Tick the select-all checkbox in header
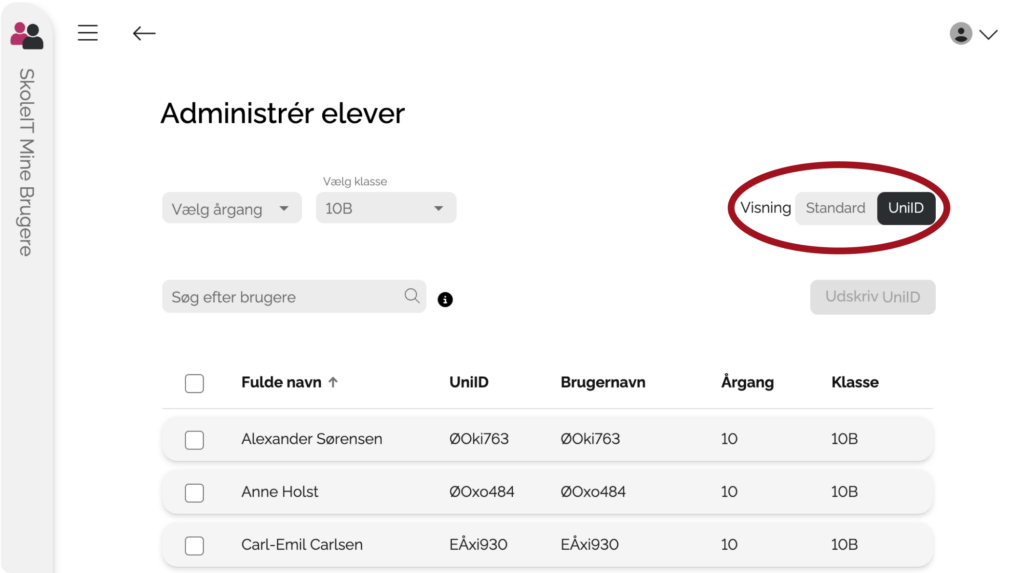The image size is (1024, 573). click(x=194, y=383)
